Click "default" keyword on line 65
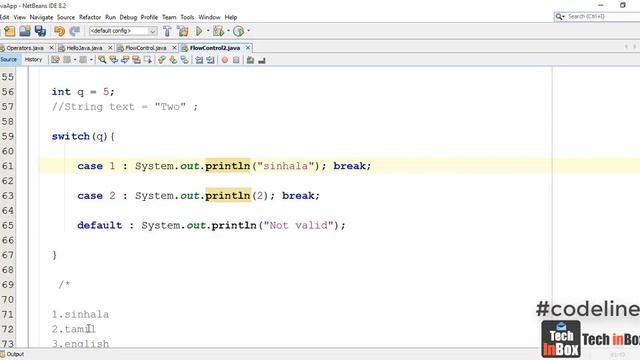 100,225
